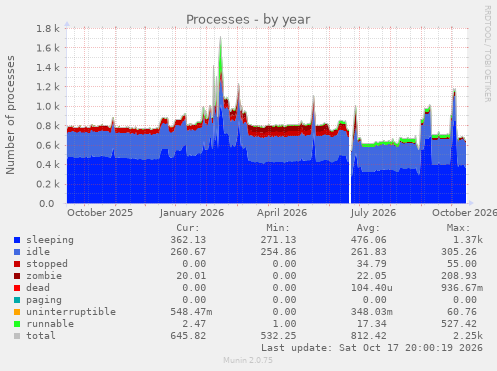
Task: Click uninterruptible current value 548.47m
Action: pos(191,312)
